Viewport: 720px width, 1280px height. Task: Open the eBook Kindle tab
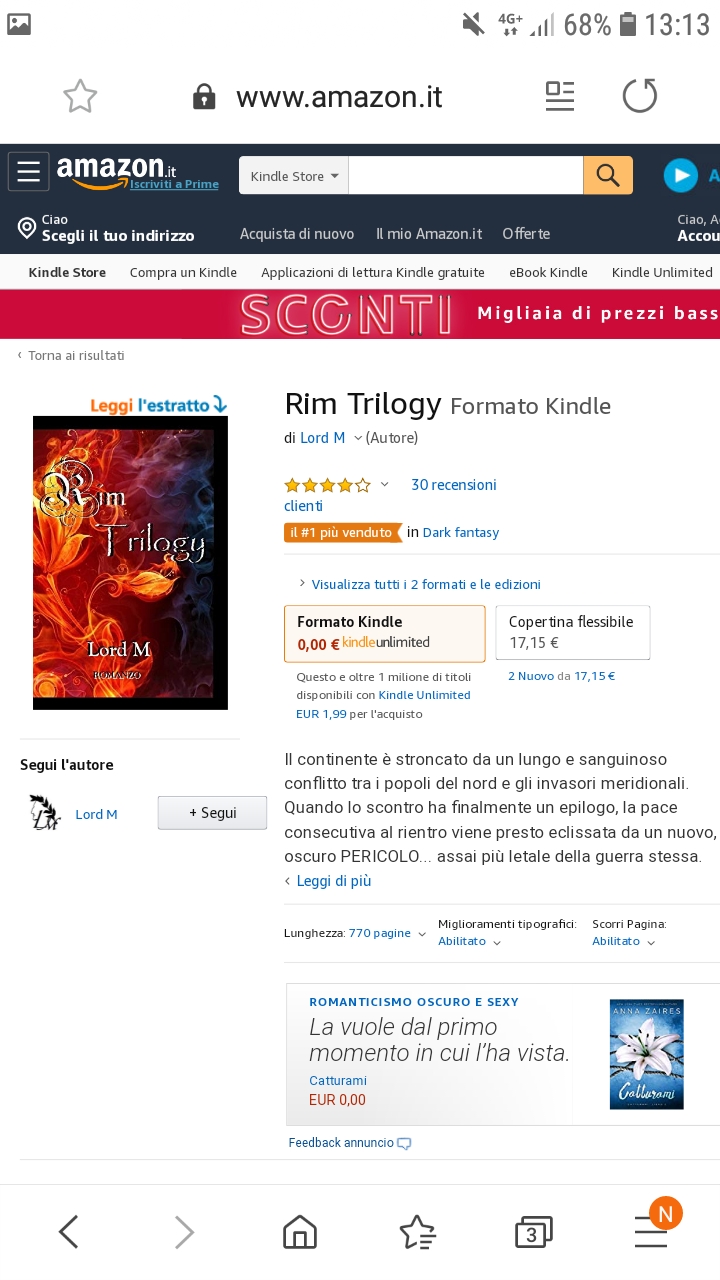(x=548, y=272)
